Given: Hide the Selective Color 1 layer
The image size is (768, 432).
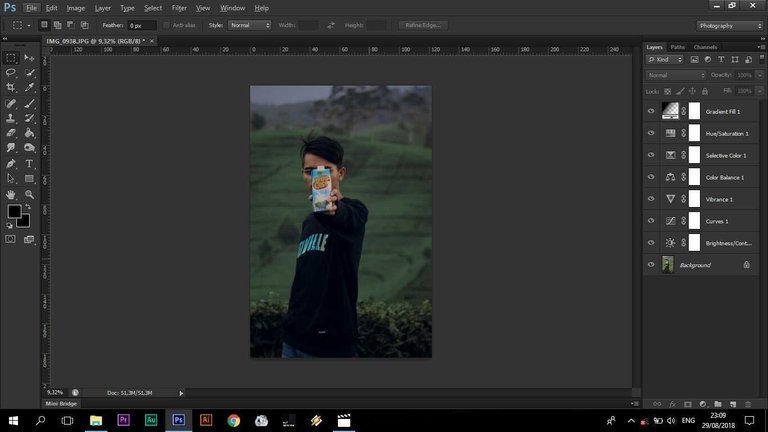Looking at the screenshot, I should (x=651, y=155).
